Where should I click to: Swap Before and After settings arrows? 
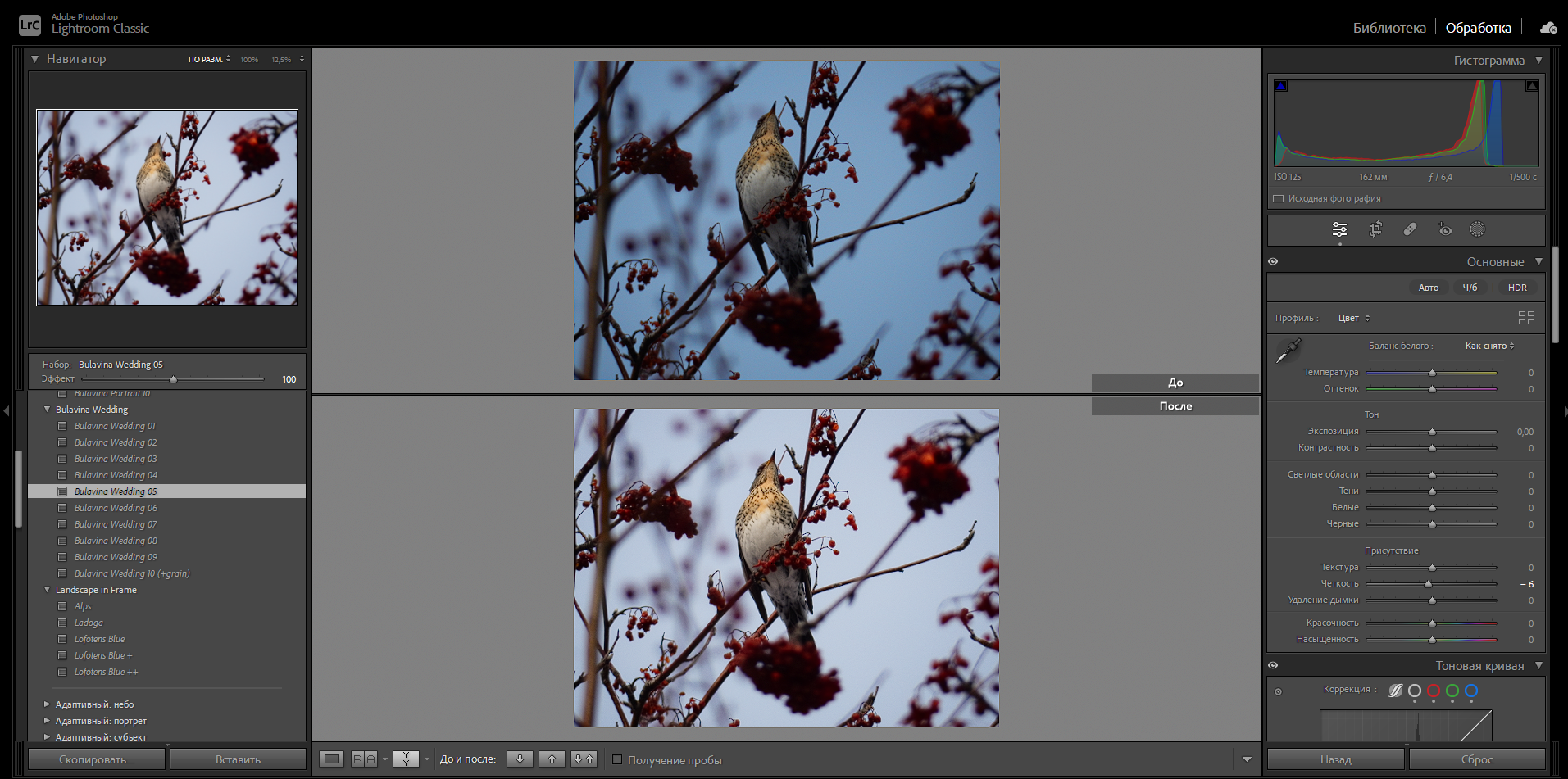coord(584,759)
